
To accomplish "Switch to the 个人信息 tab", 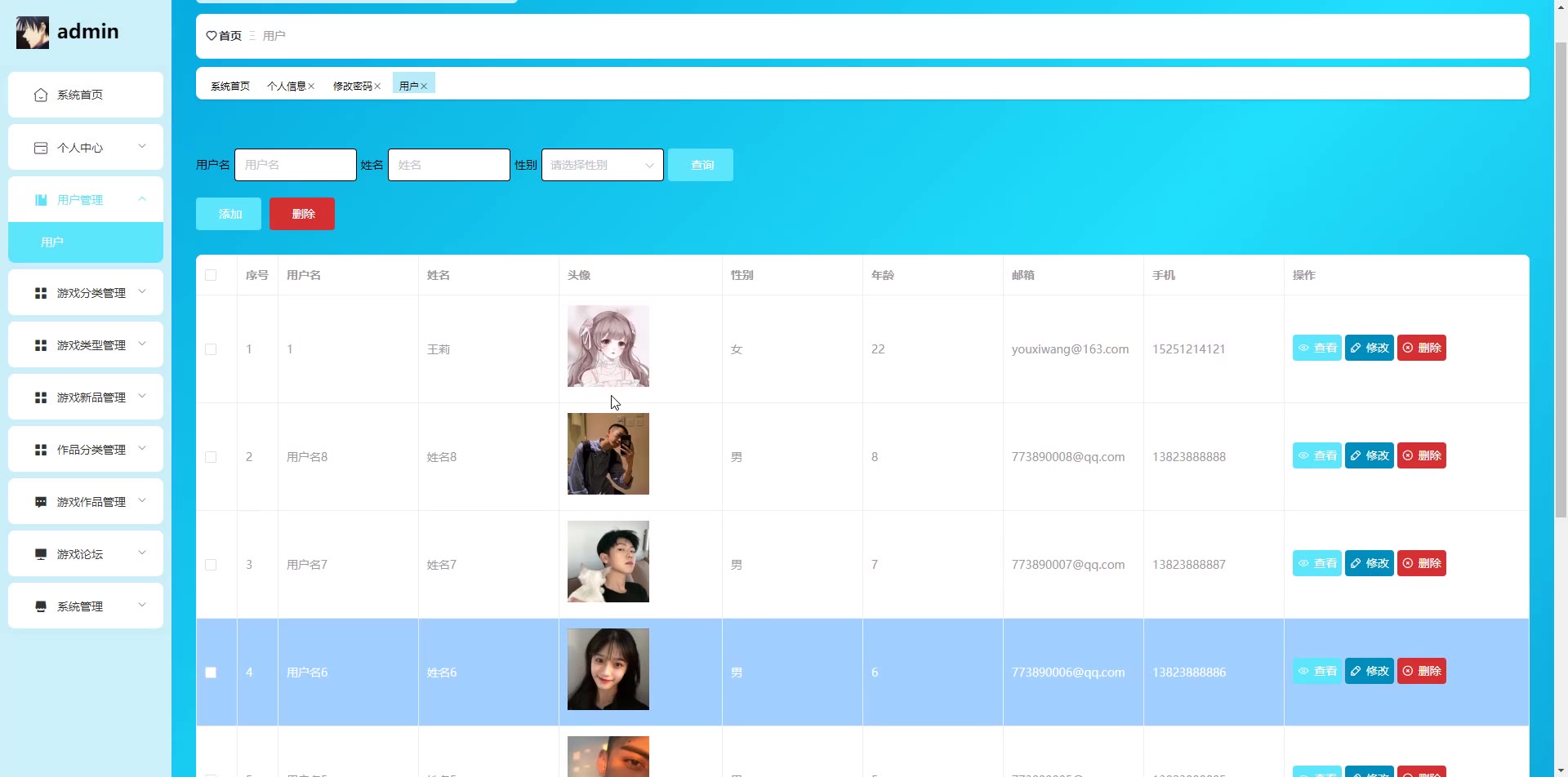I will pos(286,86).
